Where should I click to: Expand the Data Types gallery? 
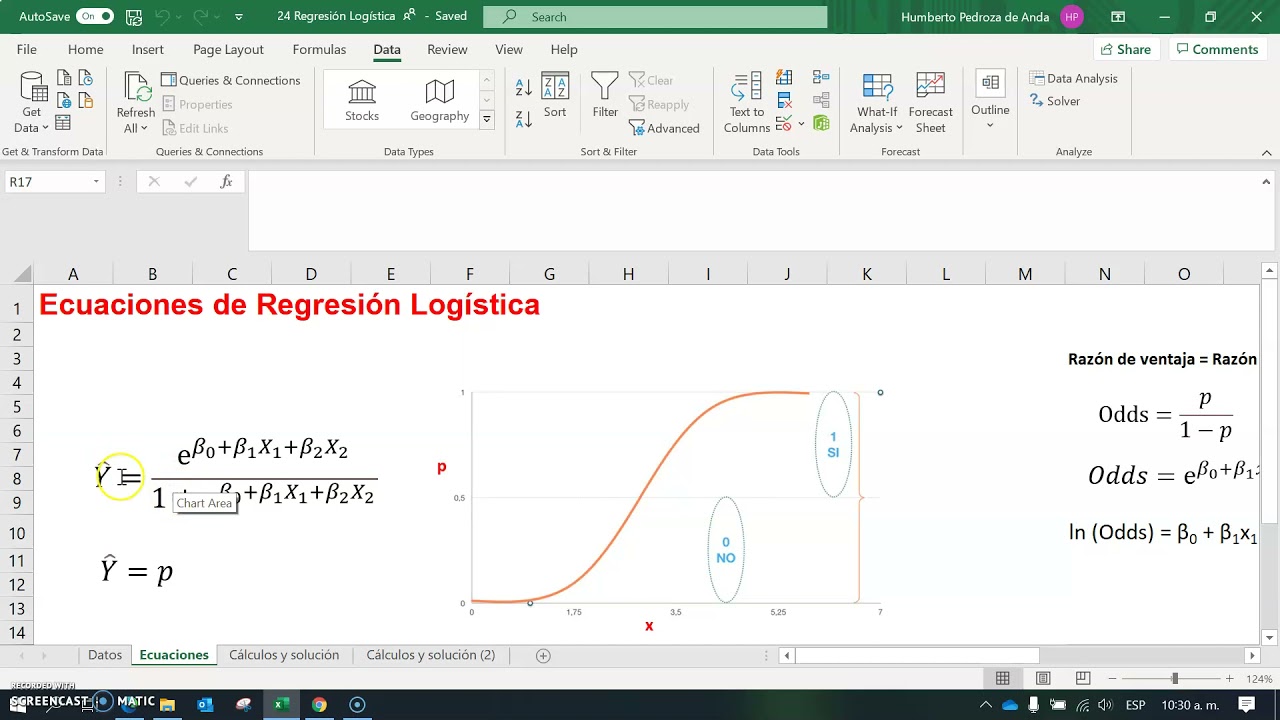pyautogui.click(x=487, y=119)
